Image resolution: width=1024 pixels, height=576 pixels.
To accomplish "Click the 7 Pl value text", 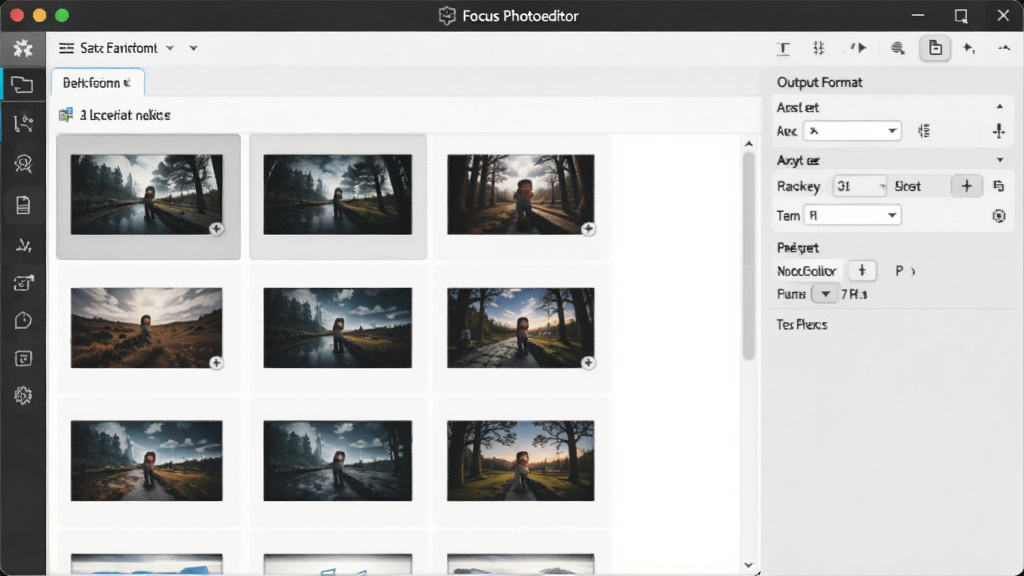I will click(x=854, y=295).
